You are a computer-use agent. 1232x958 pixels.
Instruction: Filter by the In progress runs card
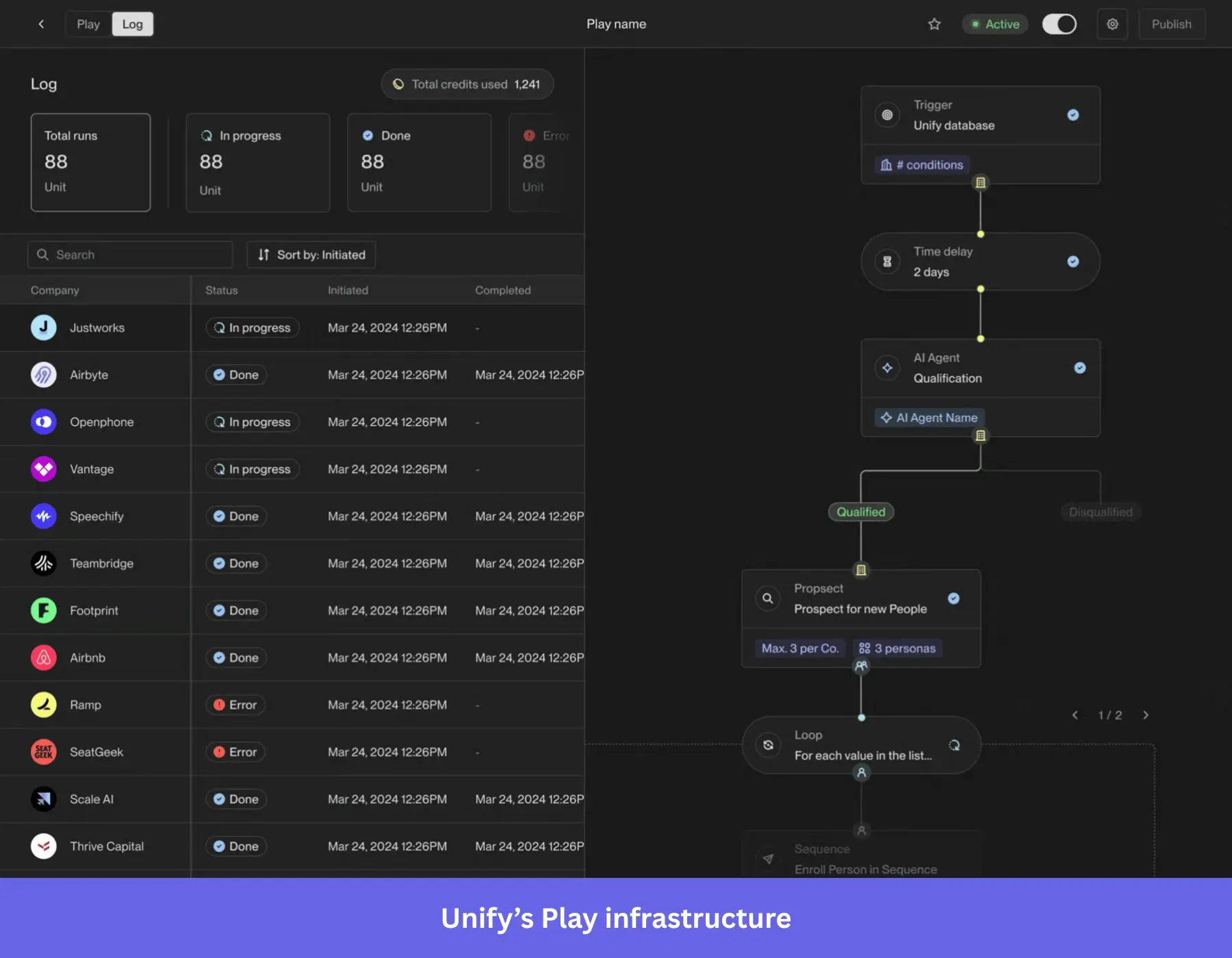click(x=258, y=163)
